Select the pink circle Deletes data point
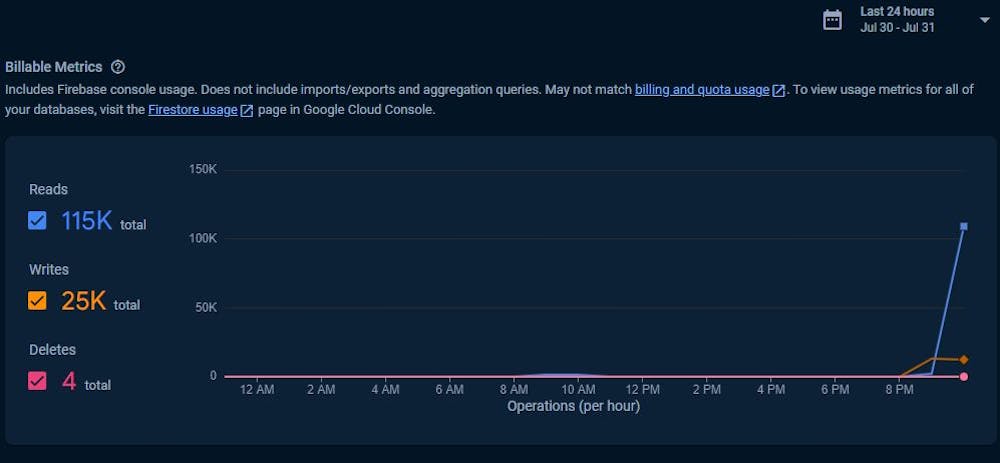The image size is (1000, 463). click(x=964, y=377)
